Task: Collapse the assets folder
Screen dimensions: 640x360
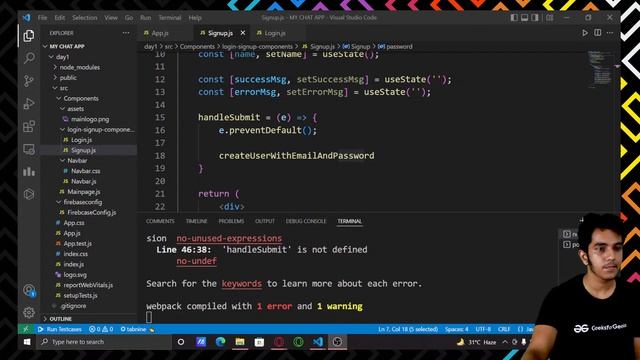Action: (75, 109)
